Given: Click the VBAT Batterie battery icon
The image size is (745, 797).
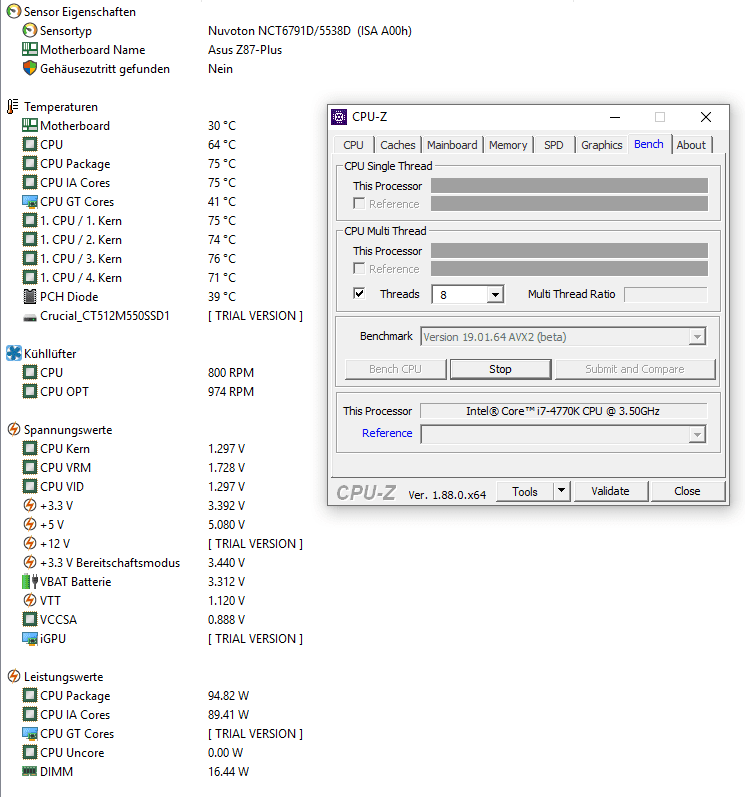Looking at the screenshot, I should coord(30,581).
